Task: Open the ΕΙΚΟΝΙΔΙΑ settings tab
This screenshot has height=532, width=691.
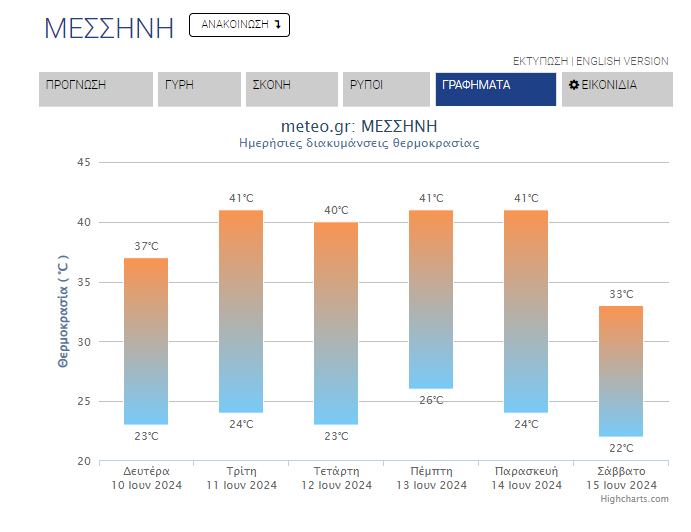Action: click(617, 89)
